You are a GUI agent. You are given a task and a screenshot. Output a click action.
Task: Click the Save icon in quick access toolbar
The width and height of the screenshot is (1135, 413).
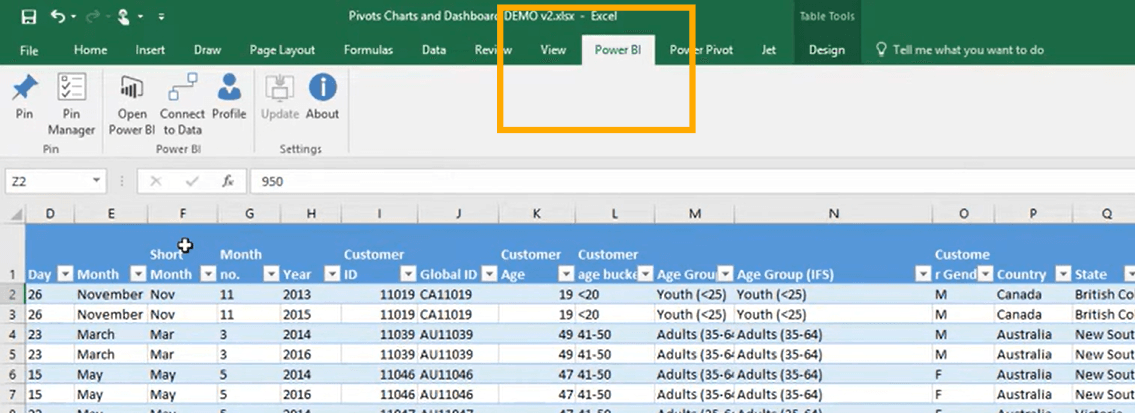29,16
